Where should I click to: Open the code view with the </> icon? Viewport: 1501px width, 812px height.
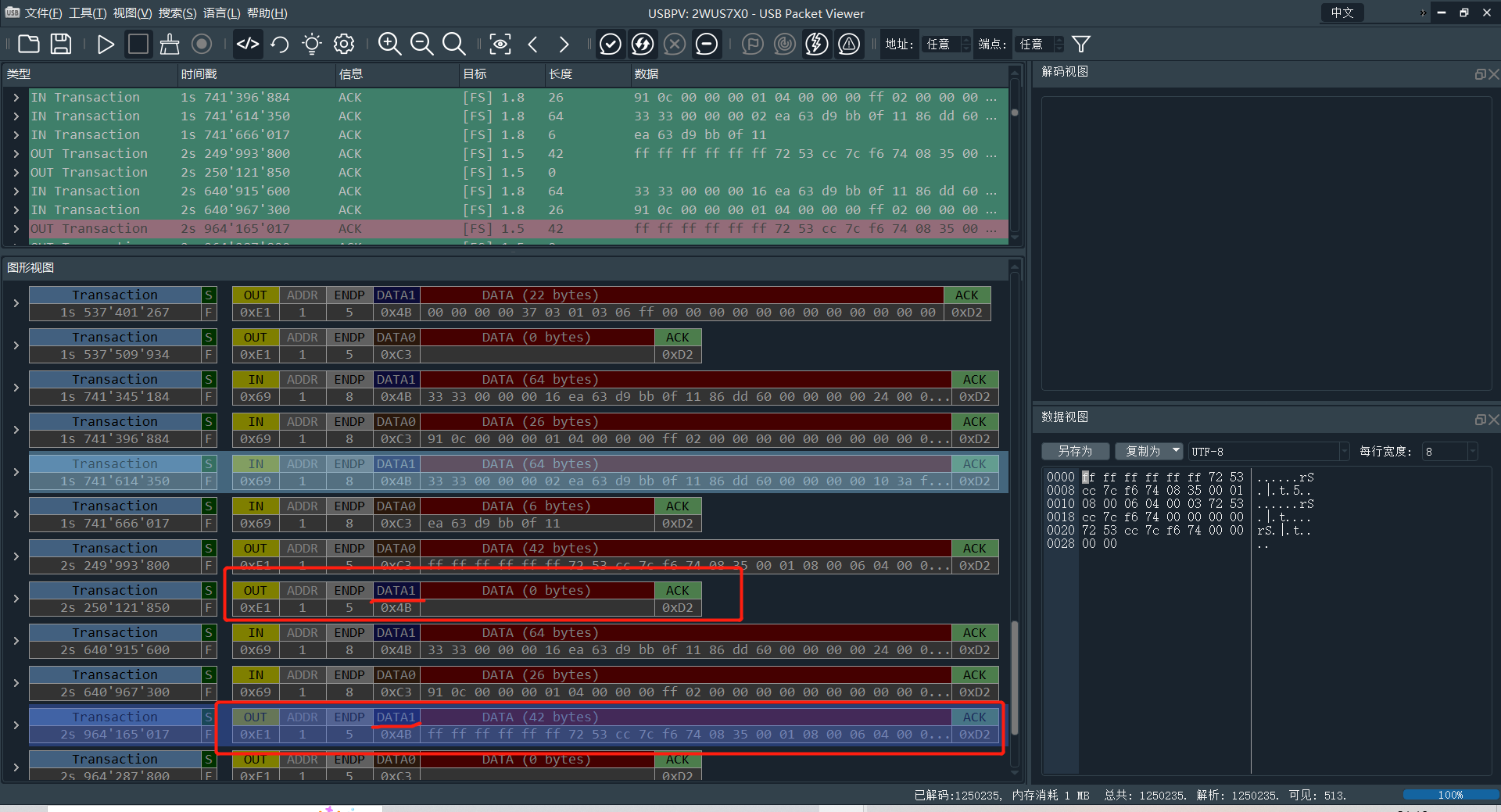248,44
